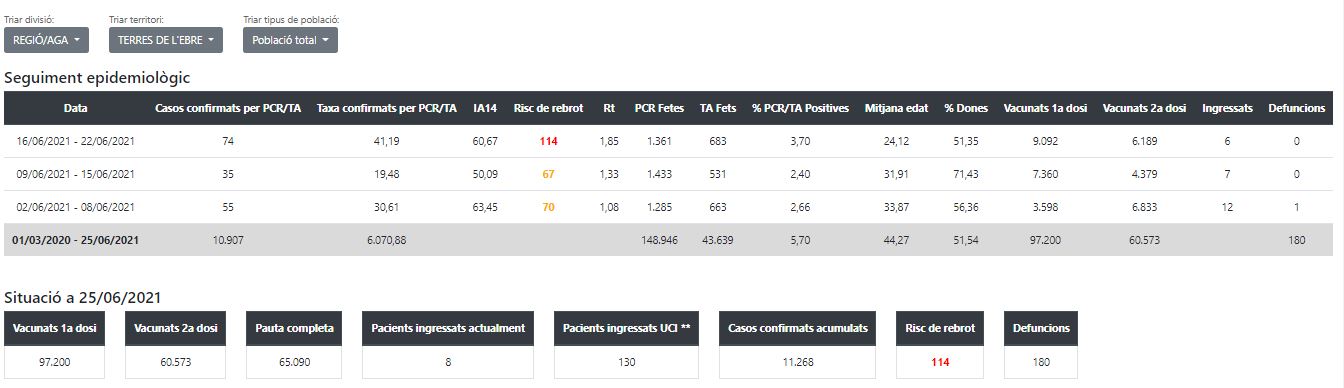
Task: Click the red 114 risk value in table
Action: (548, 141)
